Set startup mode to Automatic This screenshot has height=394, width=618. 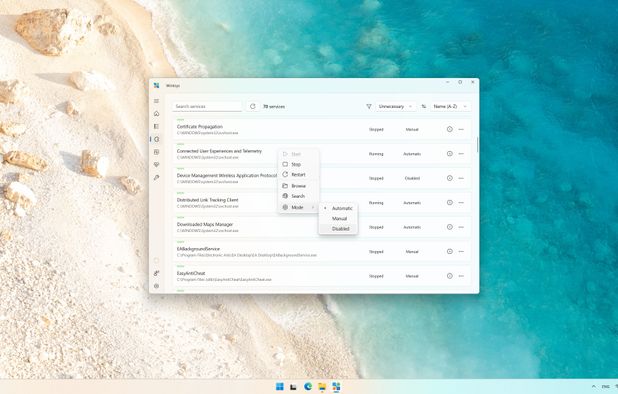coord(339,208)
